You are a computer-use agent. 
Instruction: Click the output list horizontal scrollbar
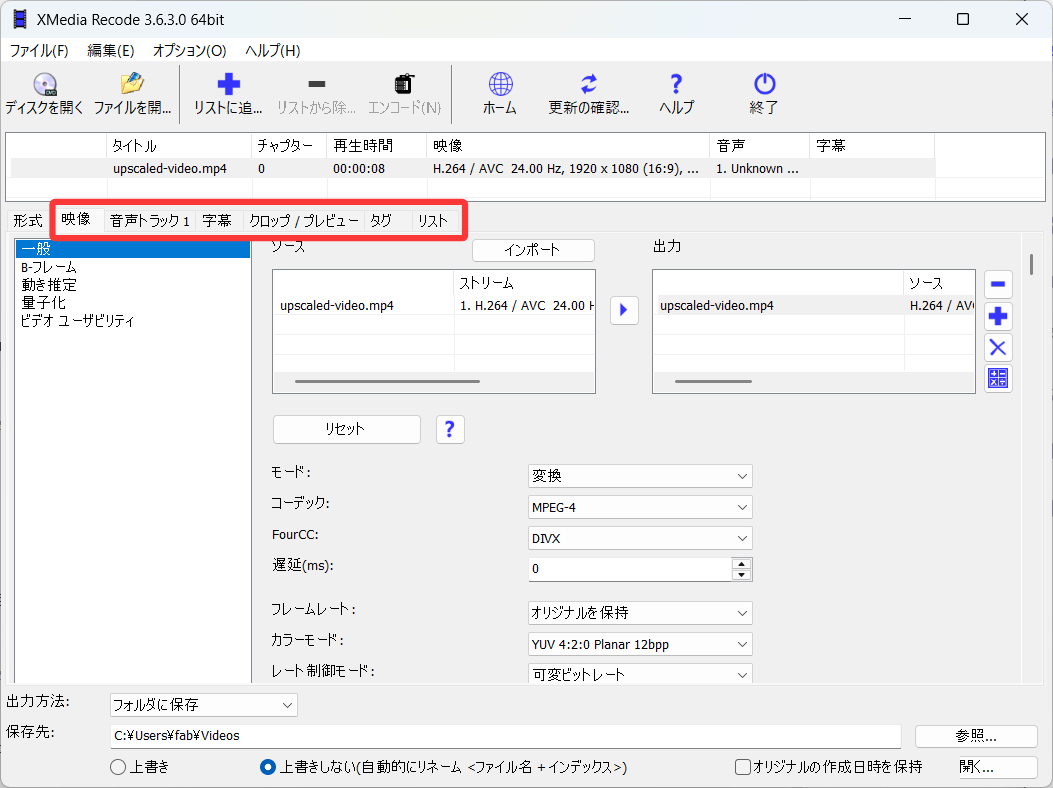pyautogui.click(x=713, y=382)
